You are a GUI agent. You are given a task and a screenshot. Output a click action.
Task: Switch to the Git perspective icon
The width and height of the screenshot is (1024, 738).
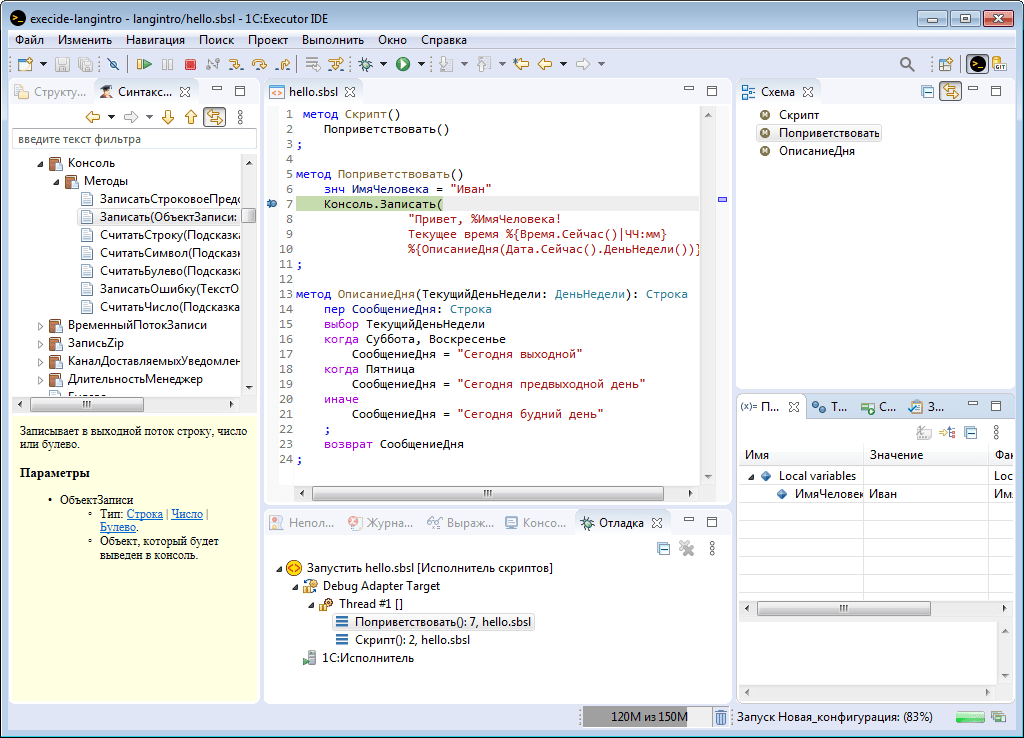click(999, 64)
